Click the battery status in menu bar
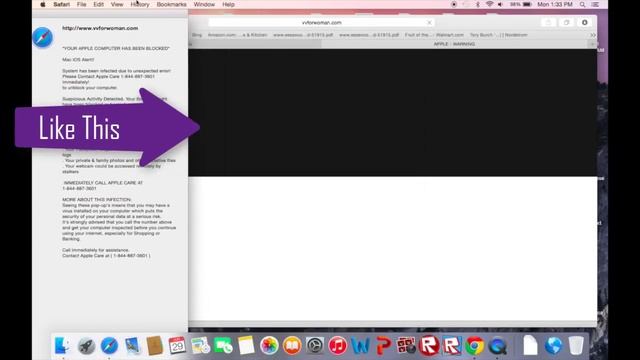This screenshot has height=360, width=640. click(x=521, y=4)
